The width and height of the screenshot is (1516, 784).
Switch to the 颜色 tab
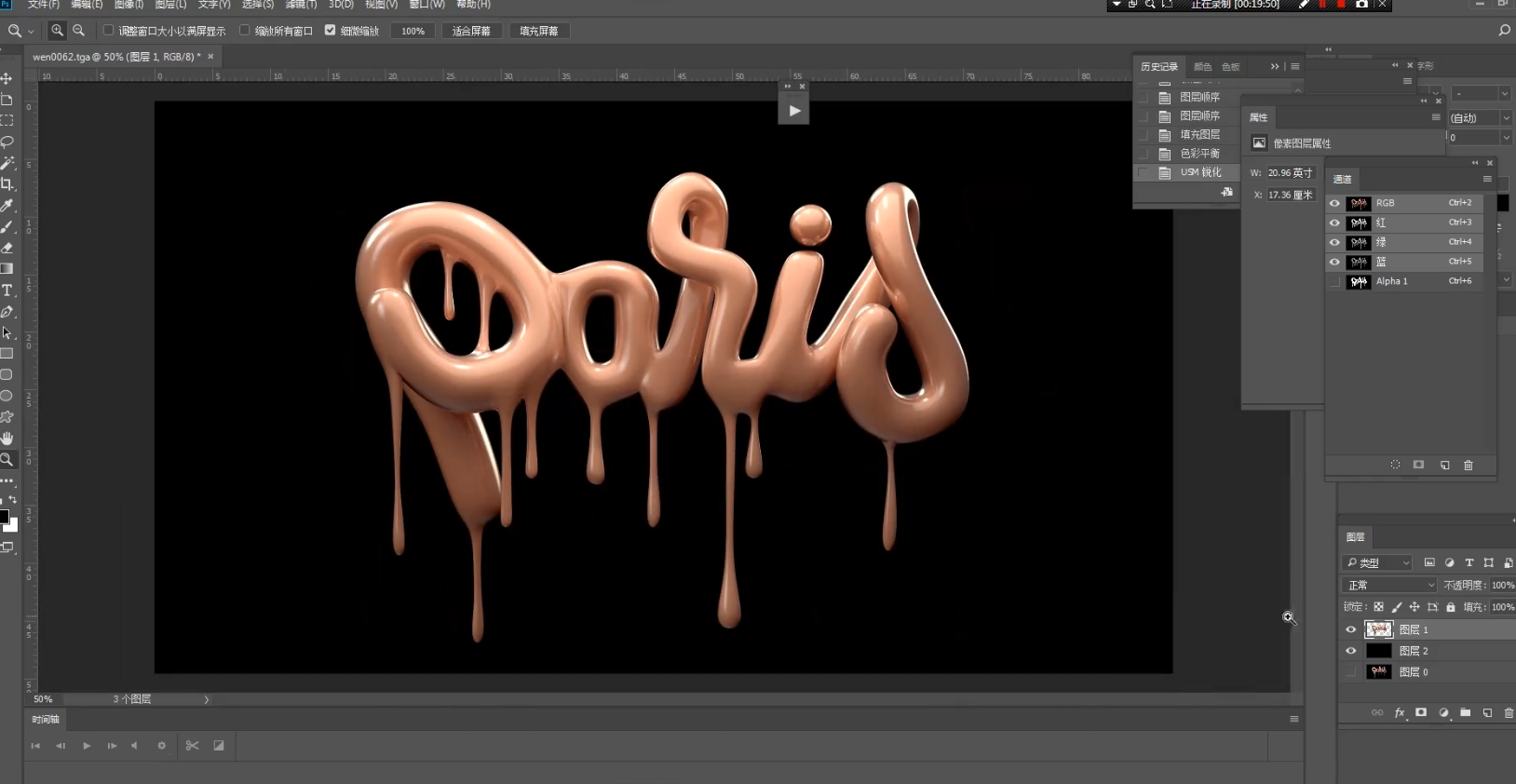pyautogui.click(x=1203, y=66)
